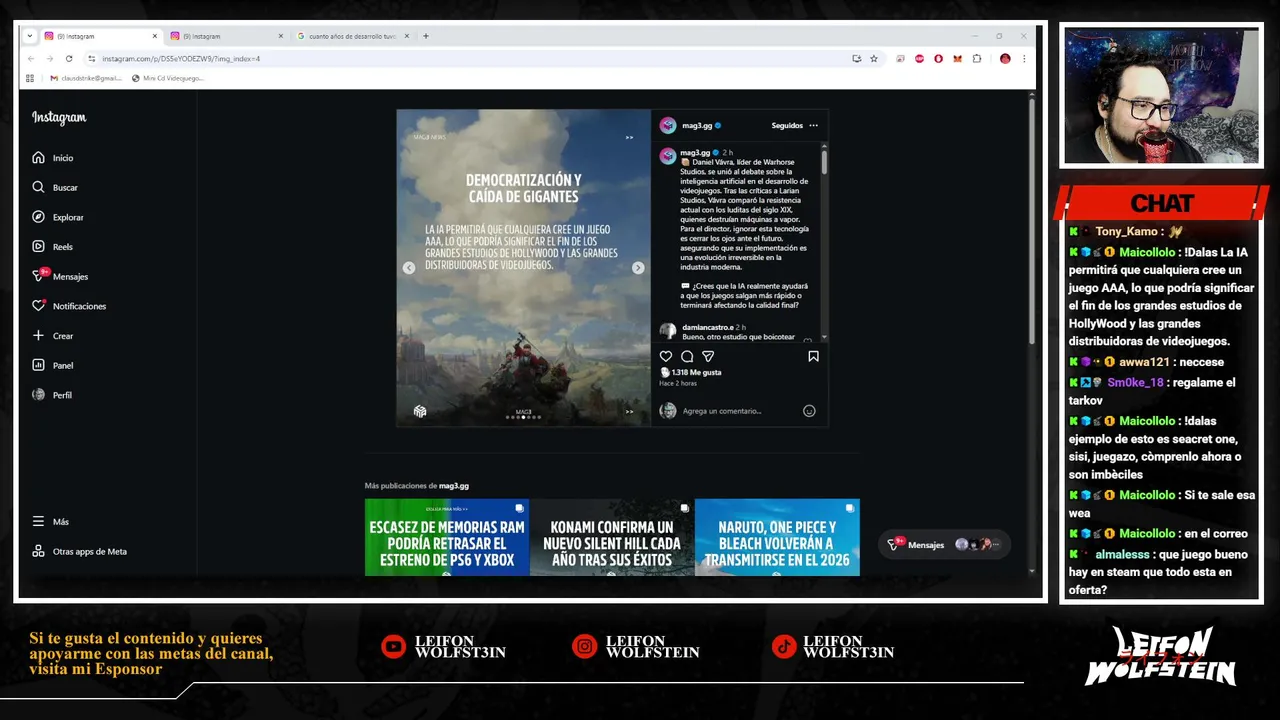This screenshot has width=1280, height=720.
Task: Open the site info icon in the address bar
Action: click(92, 59)
